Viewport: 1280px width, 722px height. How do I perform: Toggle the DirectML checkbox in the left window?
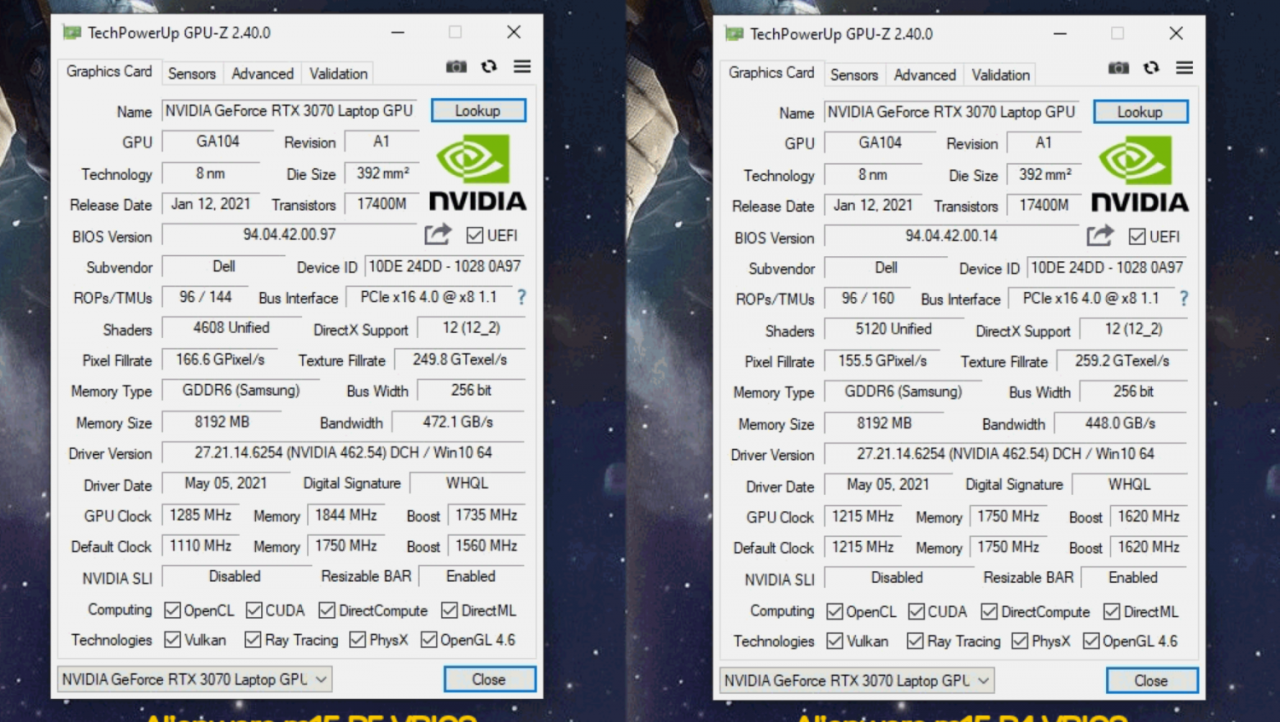[449, 610]
